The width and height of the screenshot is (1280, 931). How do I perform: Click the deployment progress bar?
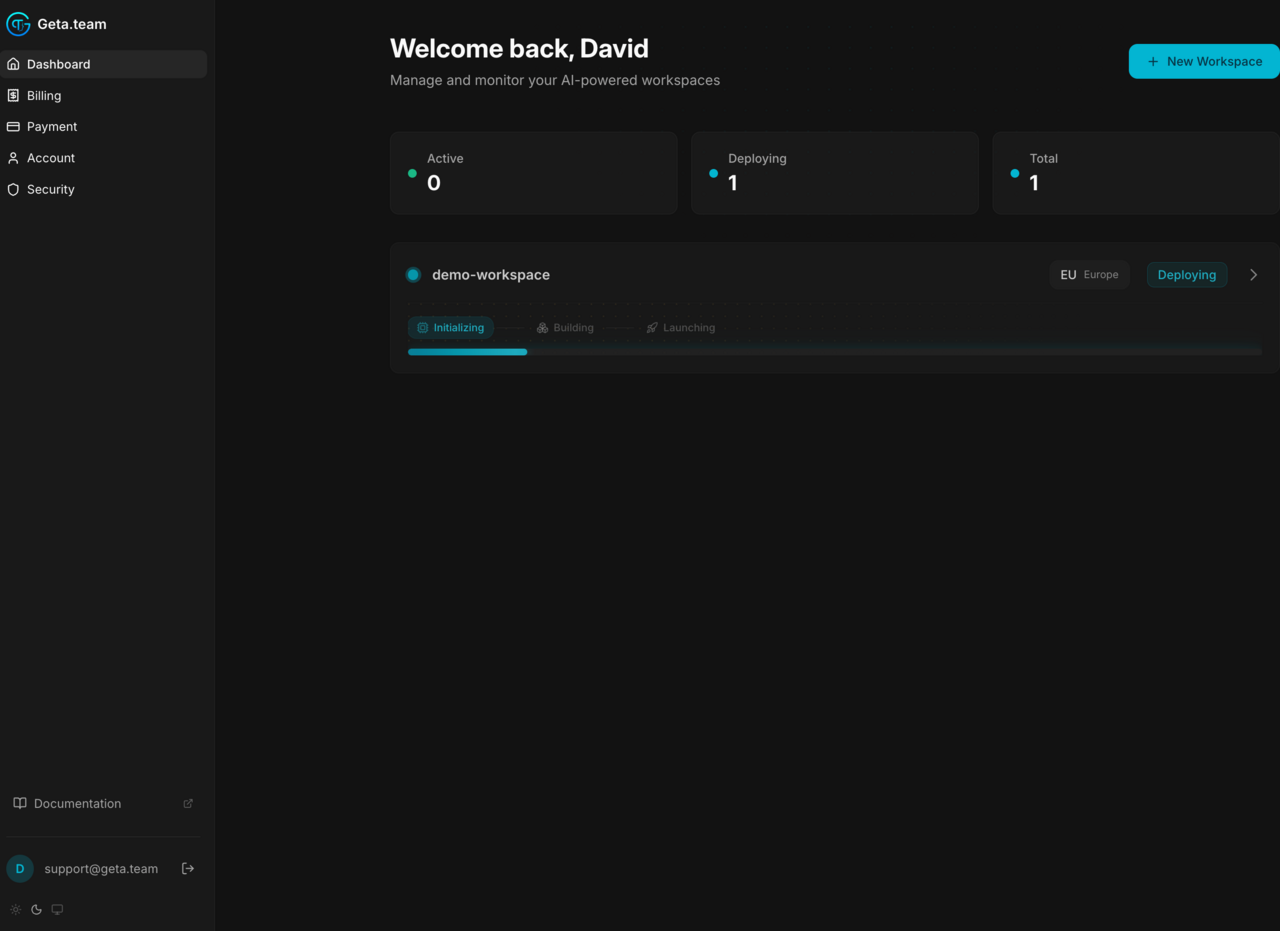point(835,352)
